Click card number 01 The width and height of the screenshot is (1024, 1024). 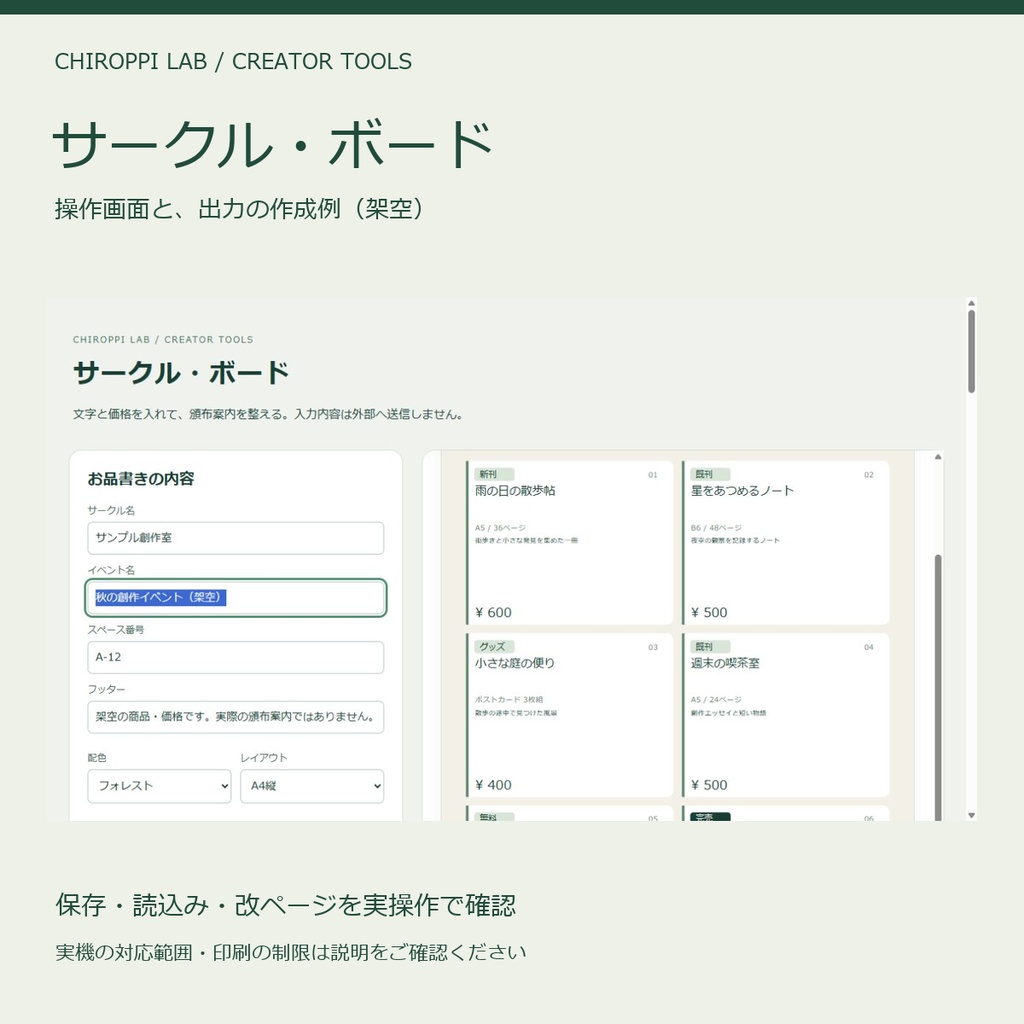coord(653,475)
